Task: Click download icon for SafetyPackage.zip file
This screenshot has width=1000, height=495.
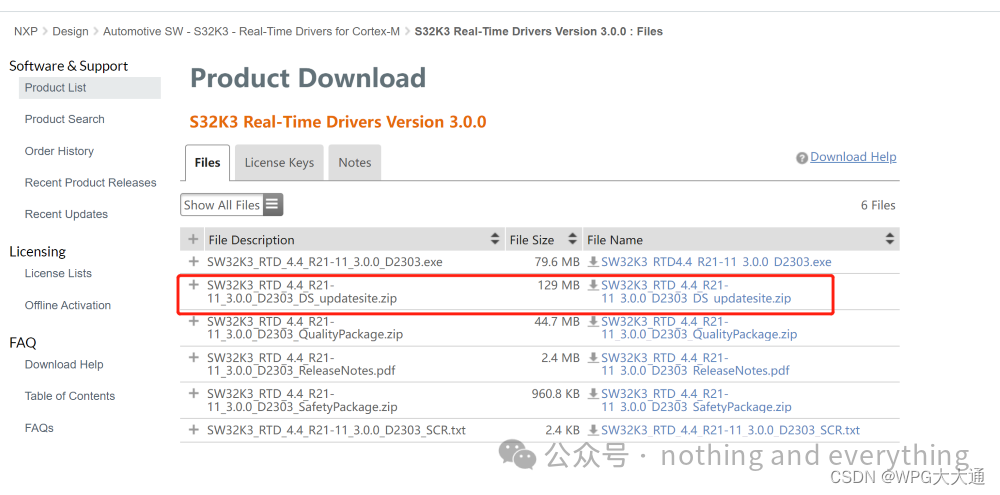Action: click(x=593, y=394)
